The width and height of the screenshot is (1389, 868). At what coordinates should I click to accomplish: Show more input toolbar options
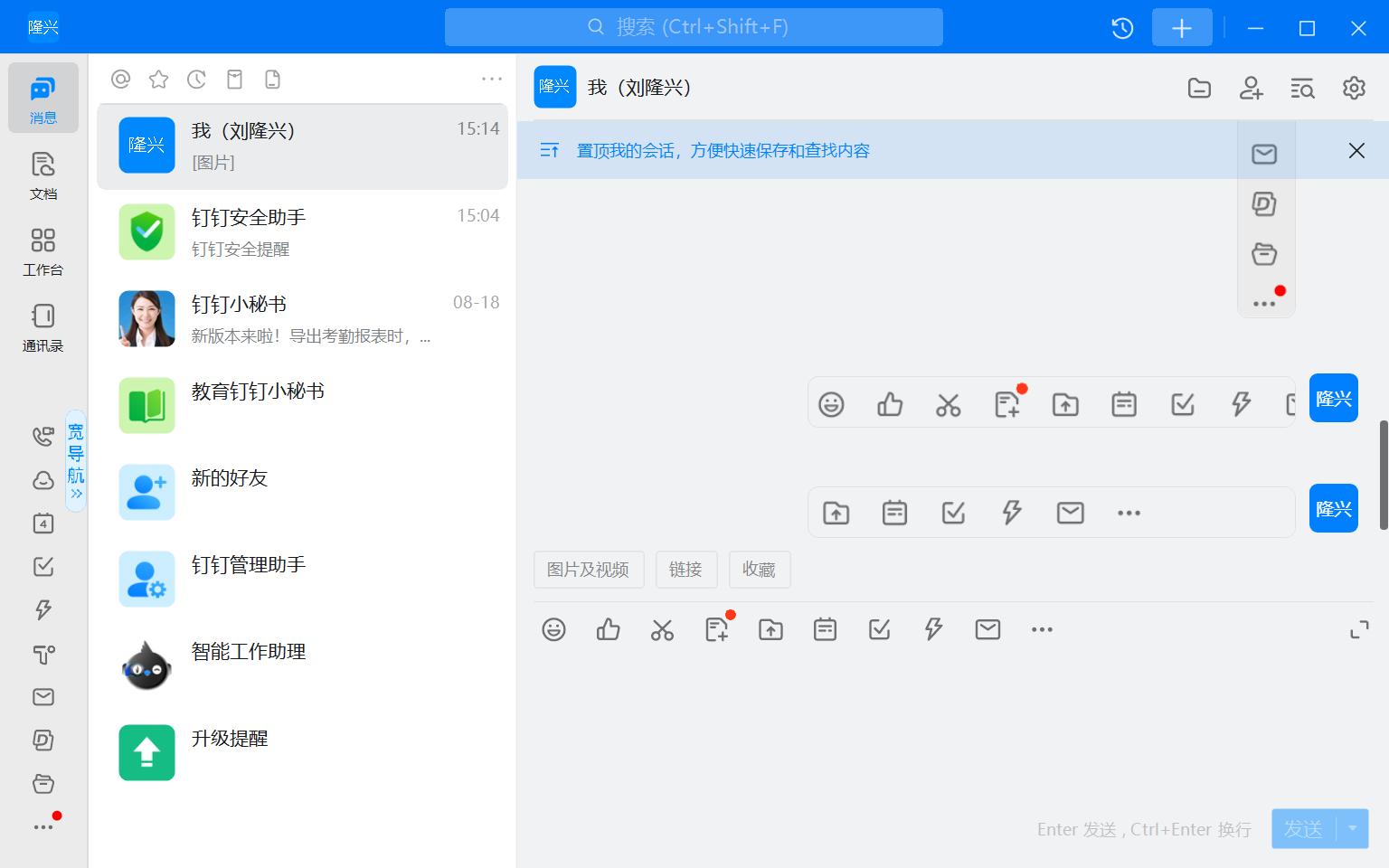[1042, 629]
